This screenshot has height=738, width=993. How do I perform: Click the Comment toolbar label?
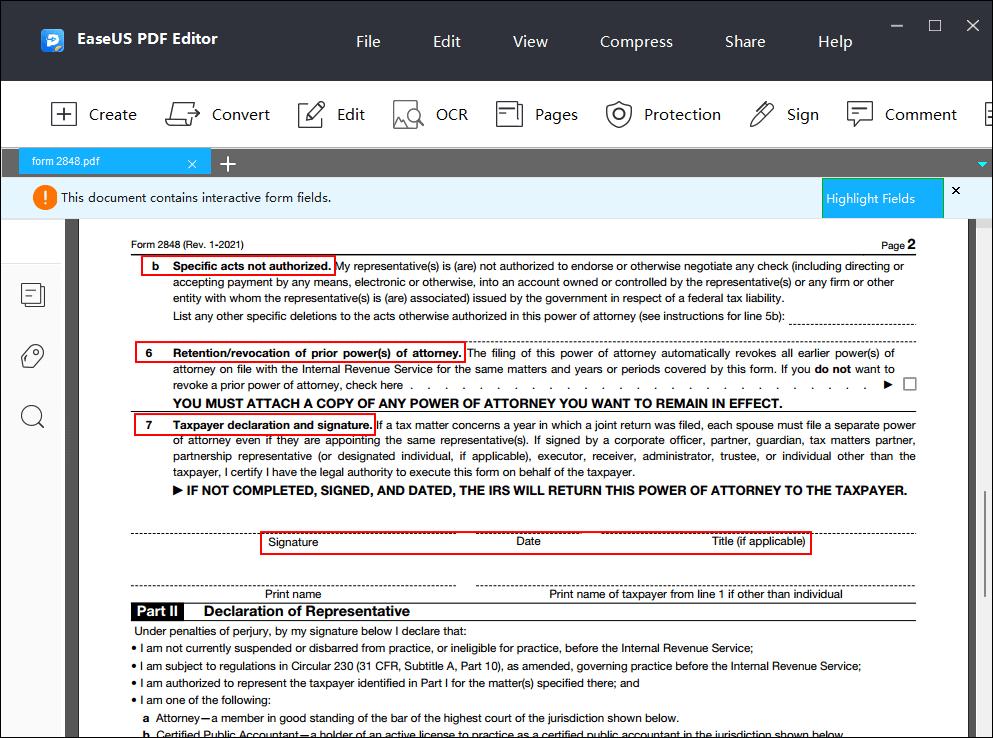(x=920, y=115)
